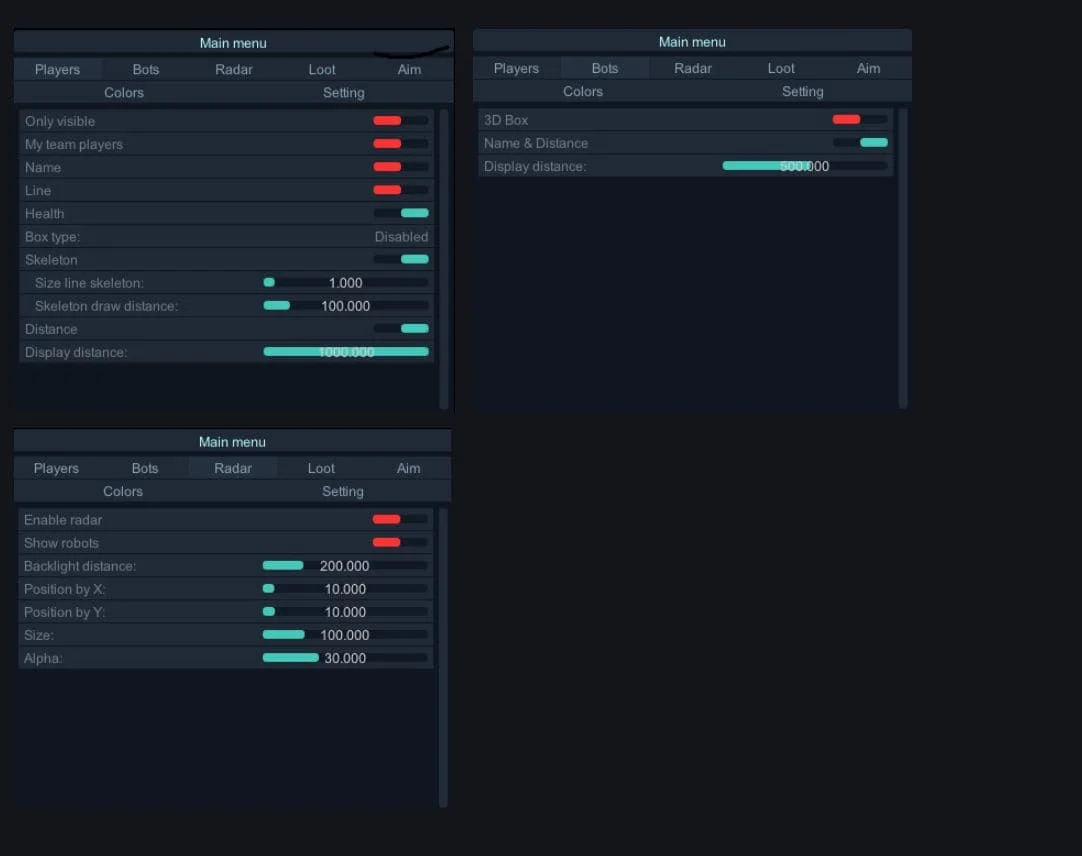Click the scrollbar beside the radar settings list
This screenshot has height=856, width=1082.
point(443,657)
